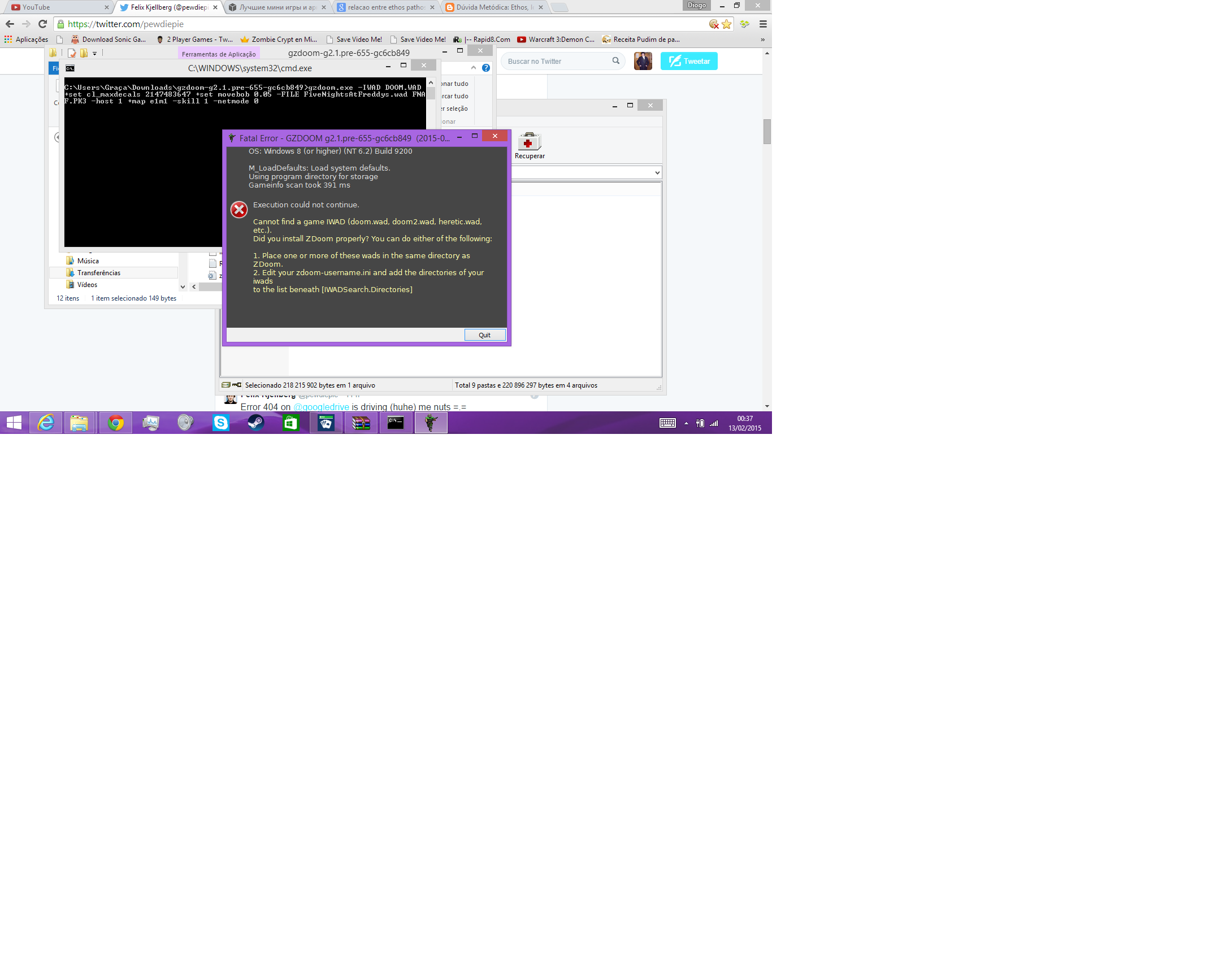Open Internet Explorer from the taskbar
Screen dimensions: 1232x956
point(46,423)
